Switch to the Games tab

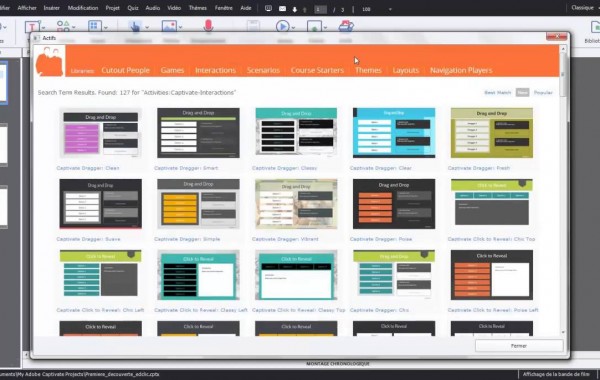coord(172,70)
